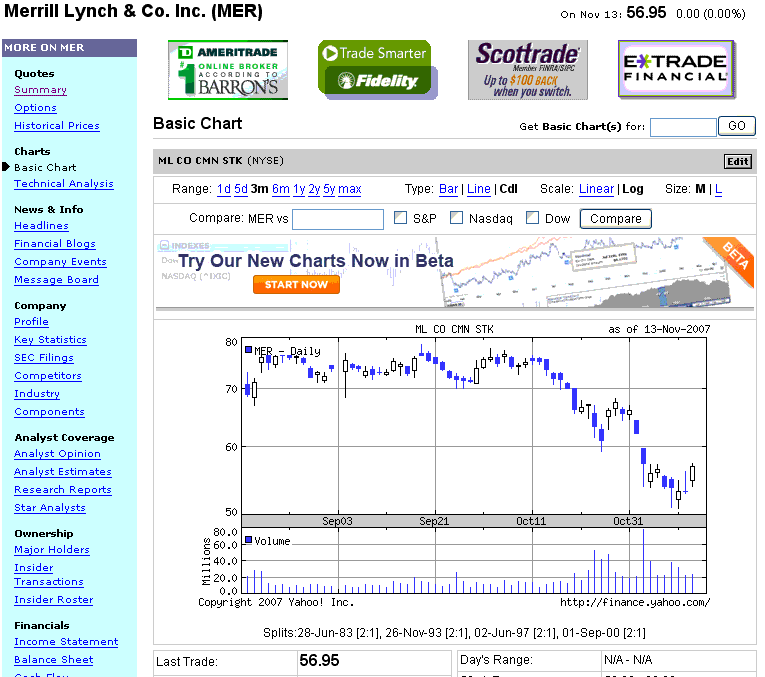
Task: Open Company Events
Action: click(60, 262)
